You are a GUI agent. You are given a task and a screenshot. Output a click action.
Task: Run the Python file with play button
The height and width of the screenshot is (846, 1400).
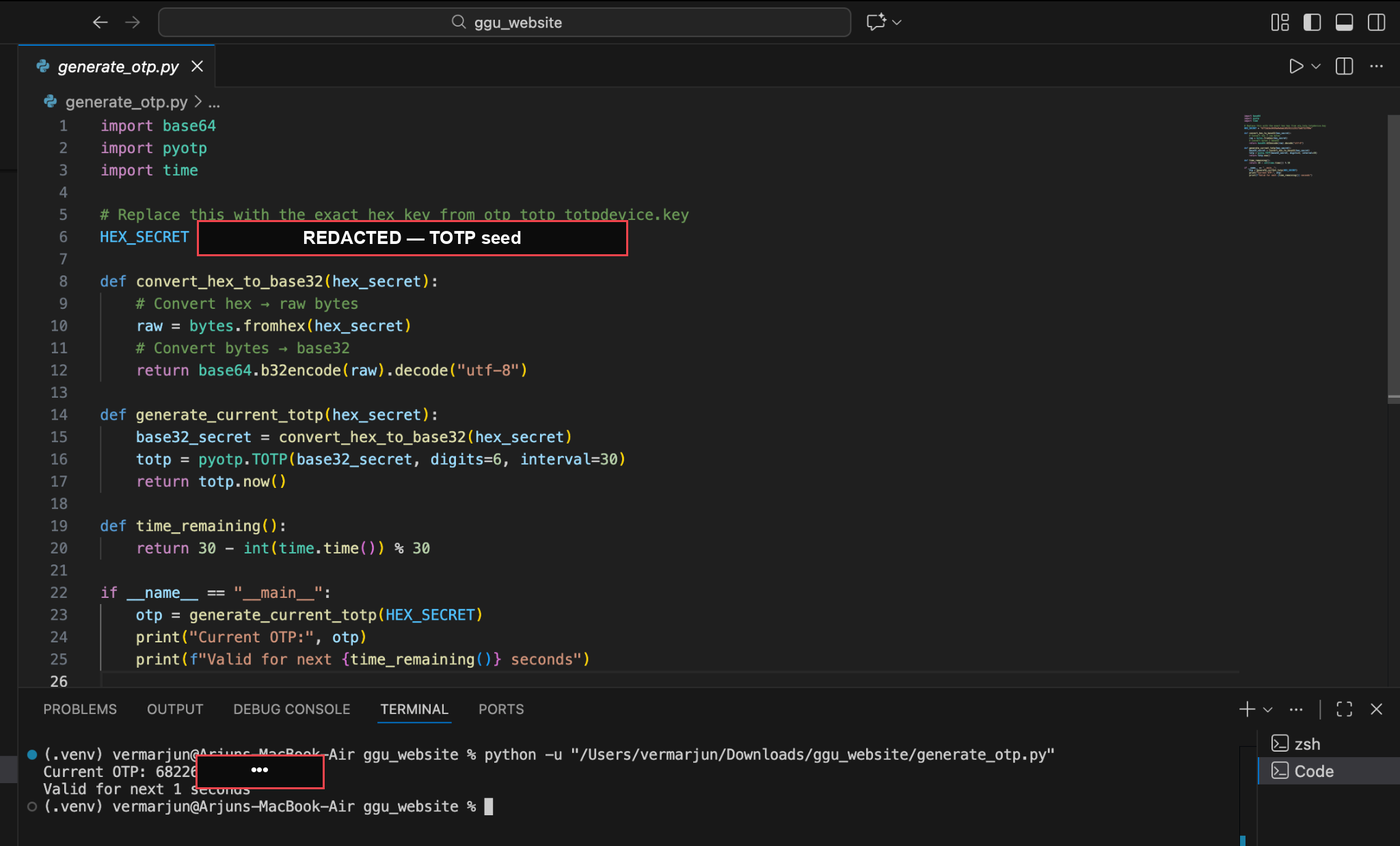pos(1296,66)
